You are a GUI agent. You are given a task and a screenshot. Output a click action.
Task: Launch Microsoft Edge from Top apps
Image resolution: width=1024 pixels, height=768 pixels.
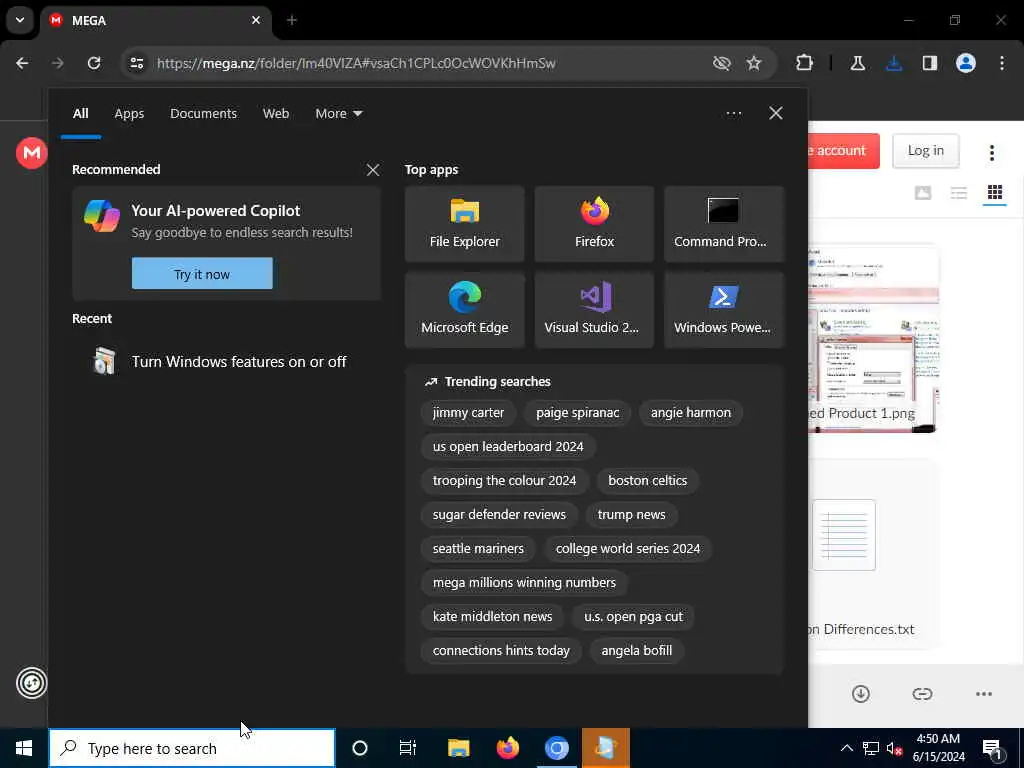tap(464, 310)
